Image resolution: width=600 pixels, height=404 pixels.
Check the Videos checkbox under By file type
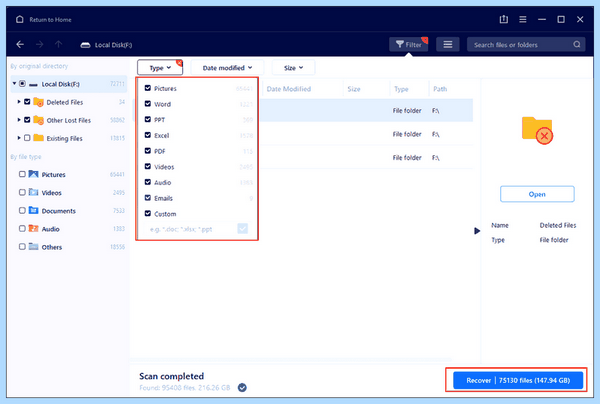(x=22, y=192)
